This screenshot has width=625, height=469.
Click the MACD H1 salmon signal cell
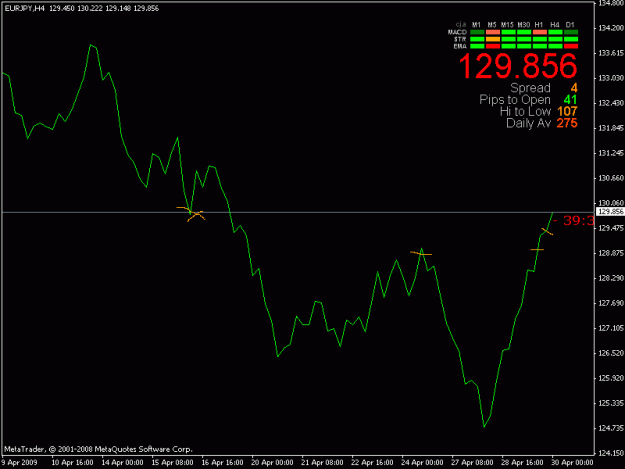540,32
